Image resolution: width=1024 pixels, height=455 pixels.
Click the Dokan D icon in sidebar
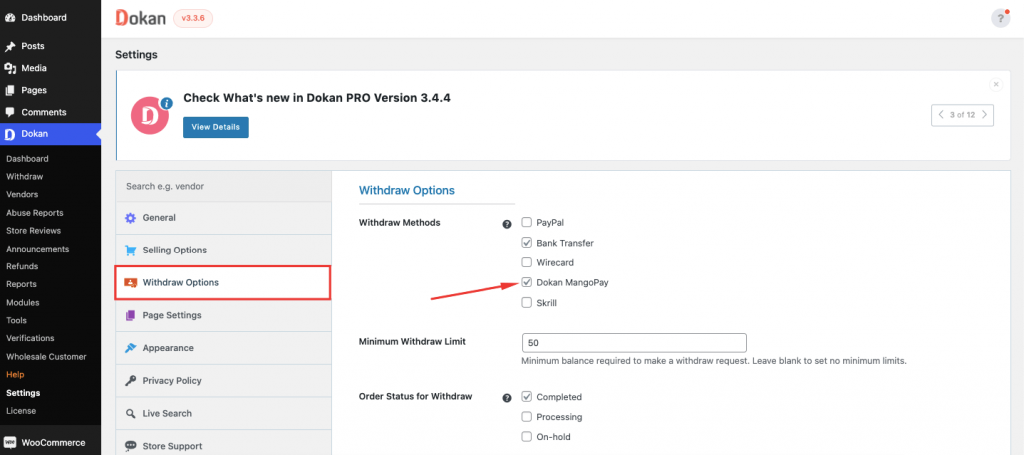[10, 134]
